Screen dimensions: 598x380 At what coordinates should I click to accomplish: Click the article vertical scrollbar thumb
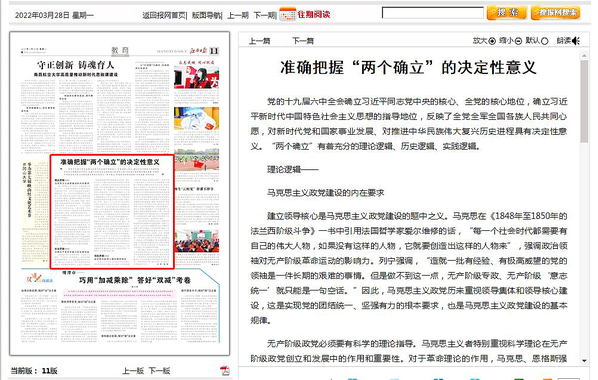click(x=584, y=101)
